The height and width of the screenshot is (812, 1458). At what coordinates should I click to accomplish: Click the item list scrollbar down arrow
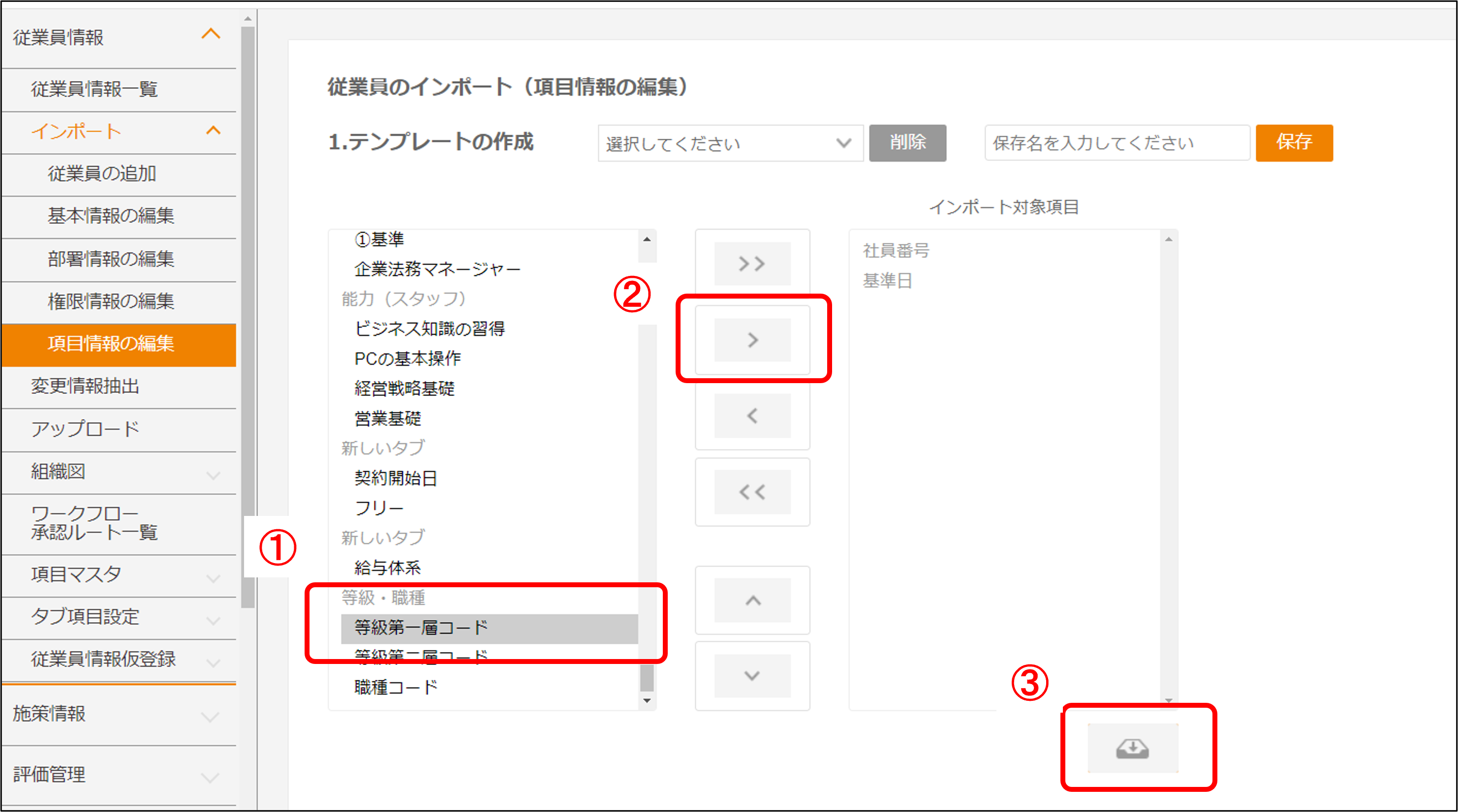647,700
